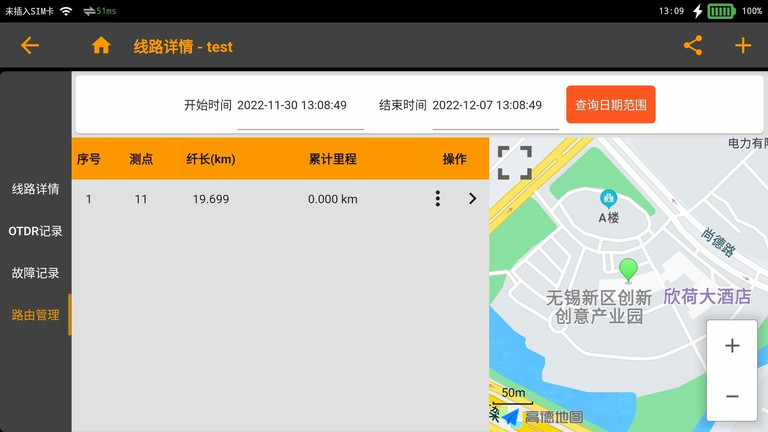The image size is (768, 432).
Task: Switch to OTDR记录 tab
Action: 35,231
